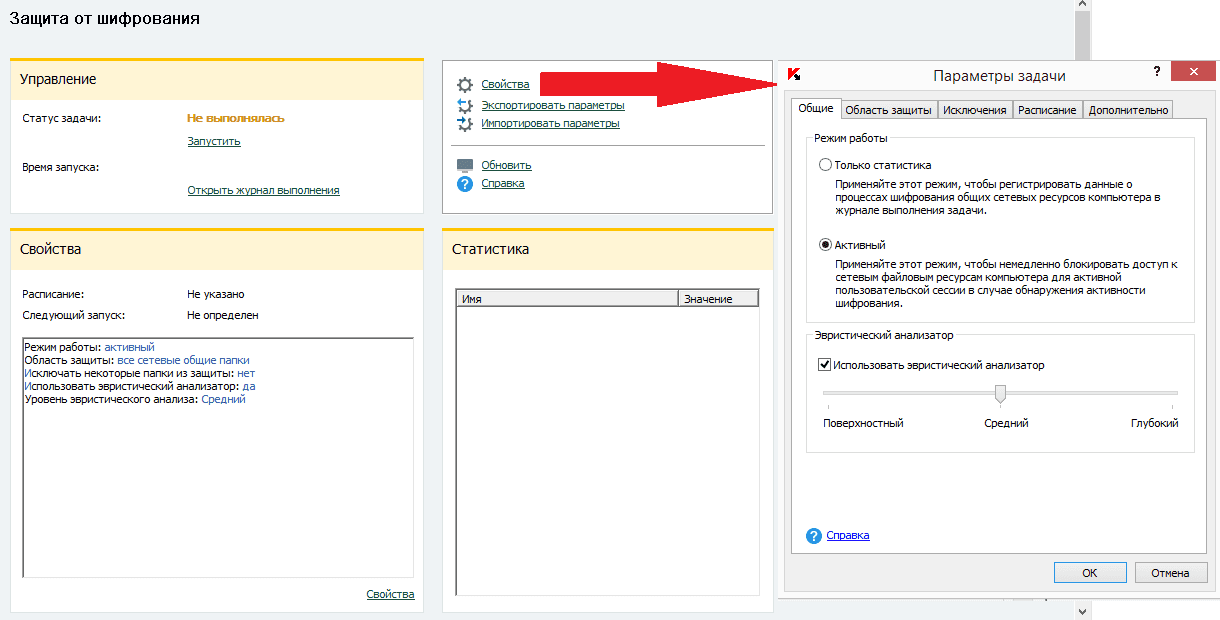Click the export parameters arrows icon
The image size is (1220, 620).
click(464, 105)
